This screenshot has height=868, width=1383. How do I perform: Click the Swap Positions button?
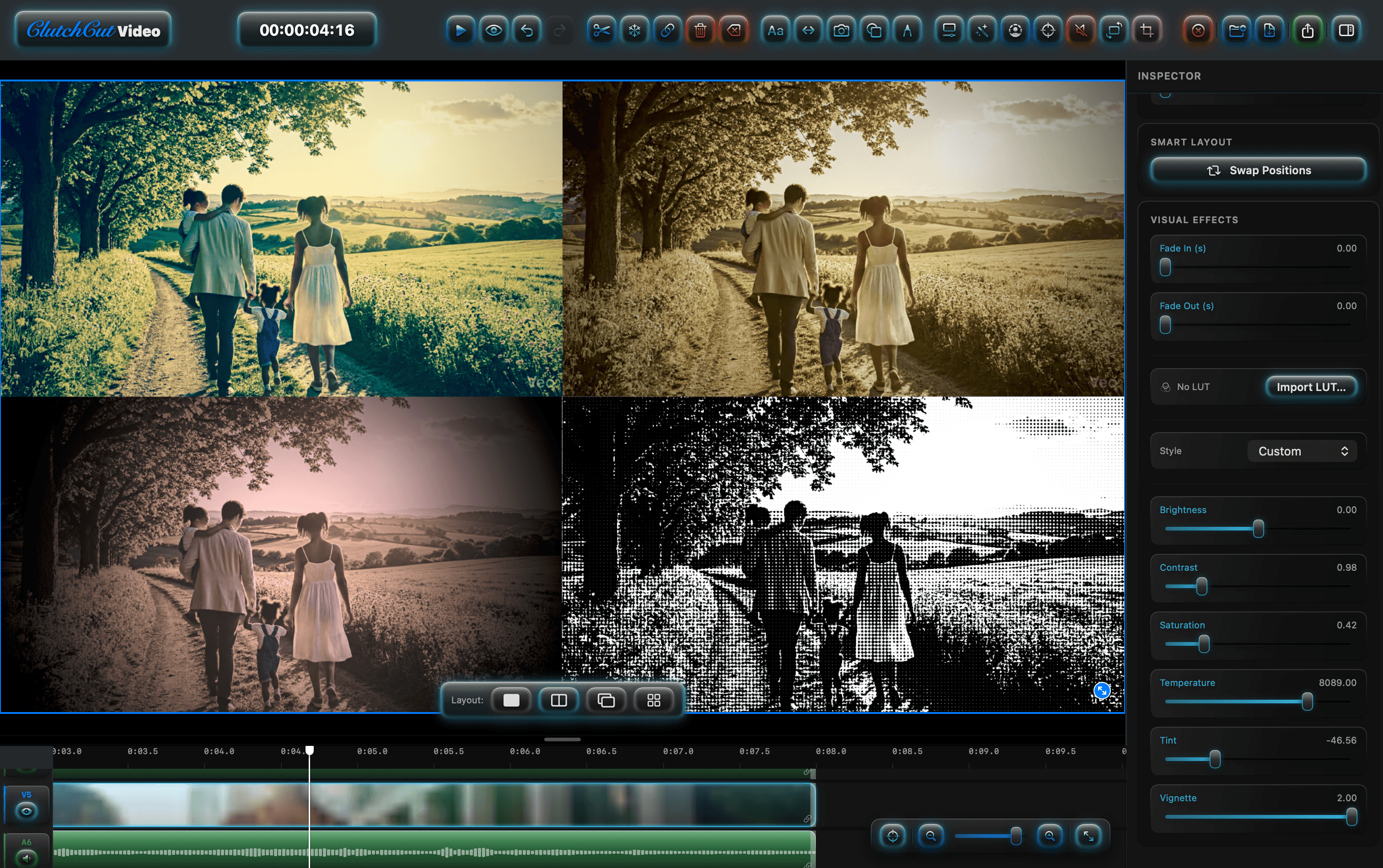(x=1259, y=171)
